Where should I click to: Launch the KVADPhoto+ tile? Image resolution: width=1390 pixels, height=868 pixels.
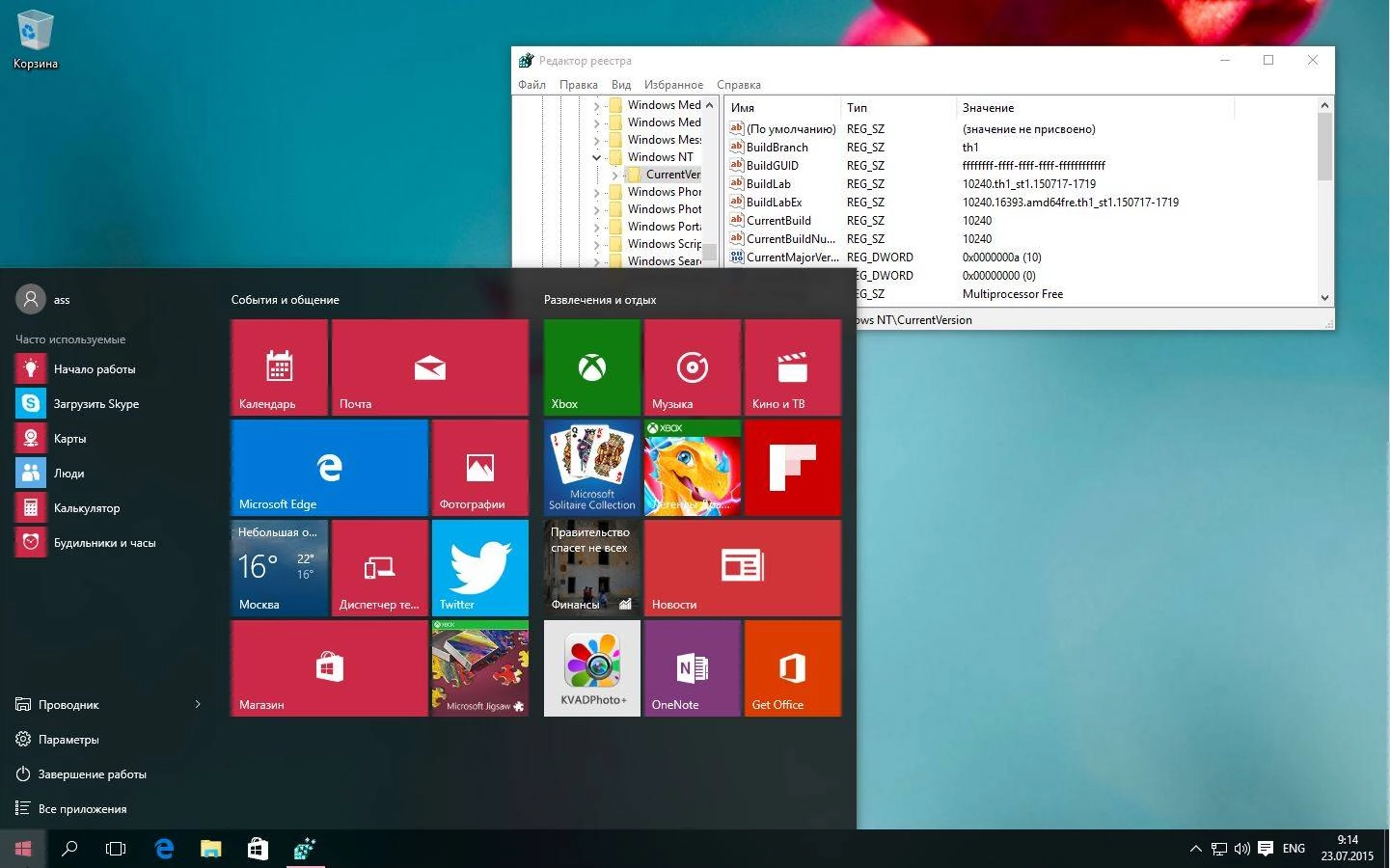click(x=592, y=668)
